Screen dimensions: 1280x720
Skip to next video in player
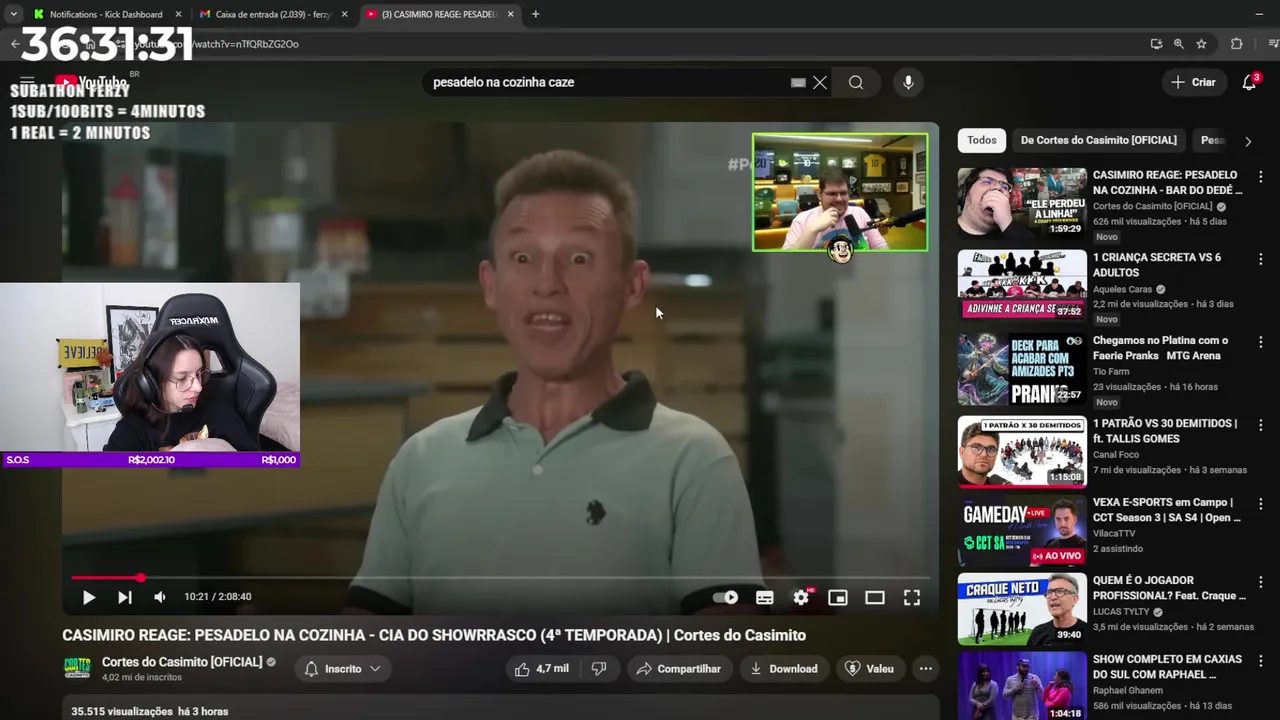[x=124, y=597]
